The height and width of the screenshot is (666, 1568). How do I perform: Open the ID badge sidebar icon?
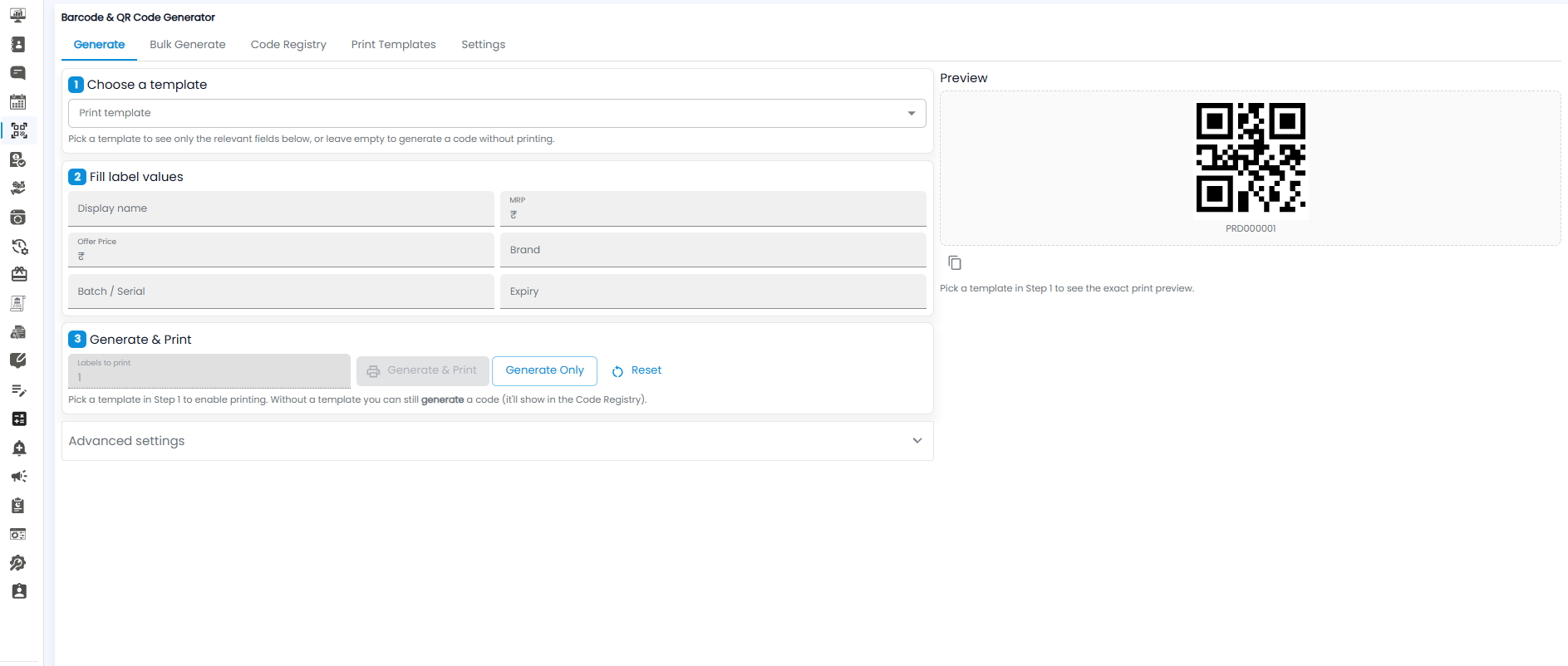[x=18, y=591]
